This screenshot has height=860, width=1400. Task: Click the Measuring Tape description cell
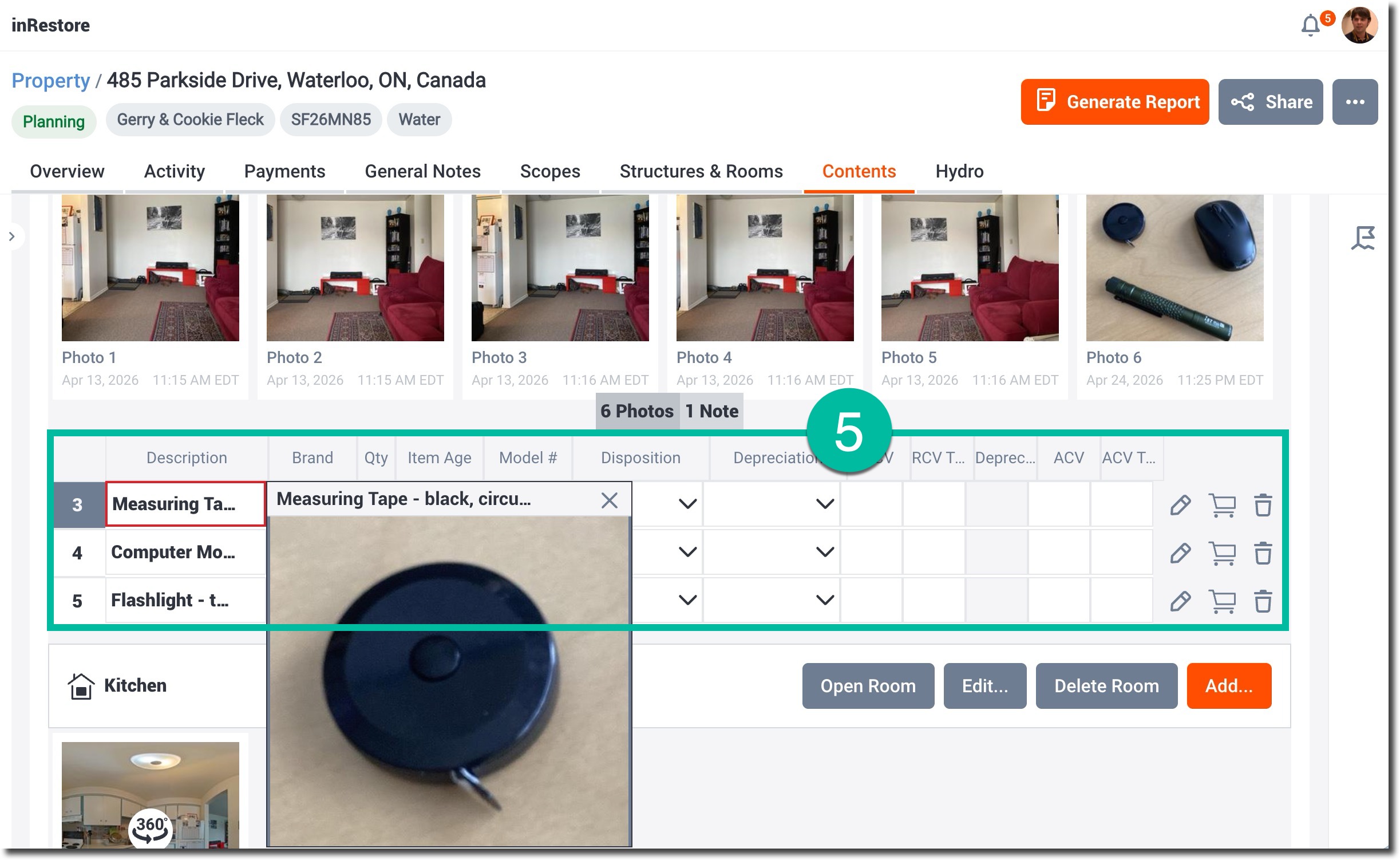coord(185,504)
